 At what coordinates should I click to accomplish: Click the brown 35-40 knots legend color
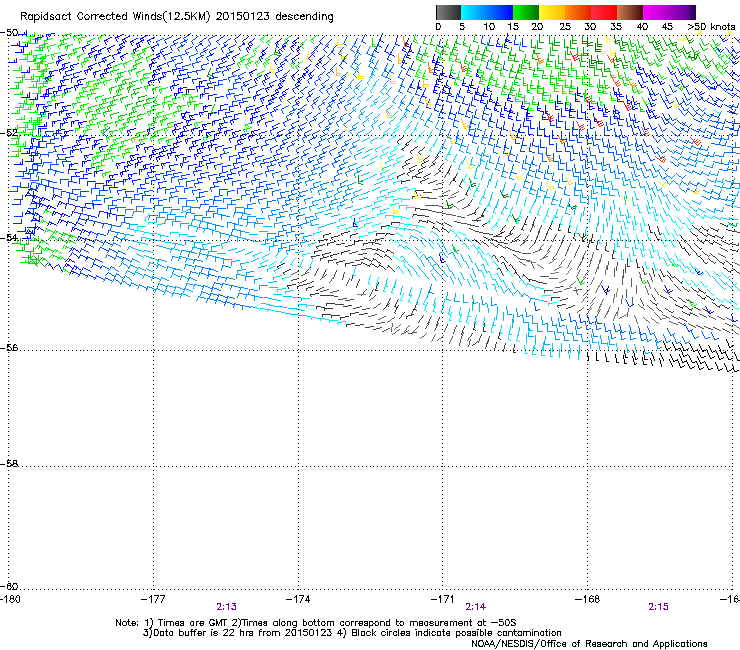[x=630, y=12]
